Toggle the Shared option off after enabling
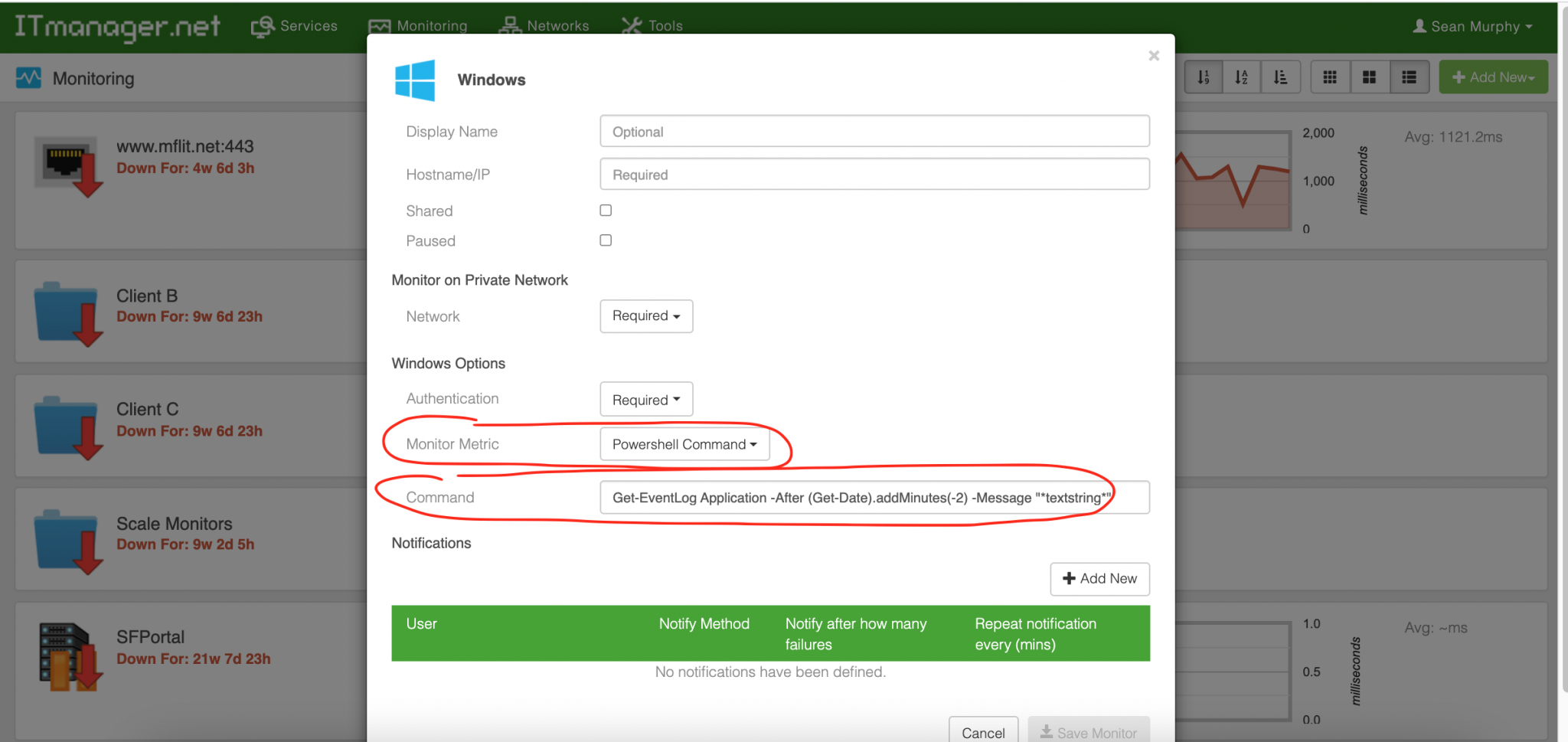Screen dimensions: 1568x742 pyautogui.click(x=605, y=210)
